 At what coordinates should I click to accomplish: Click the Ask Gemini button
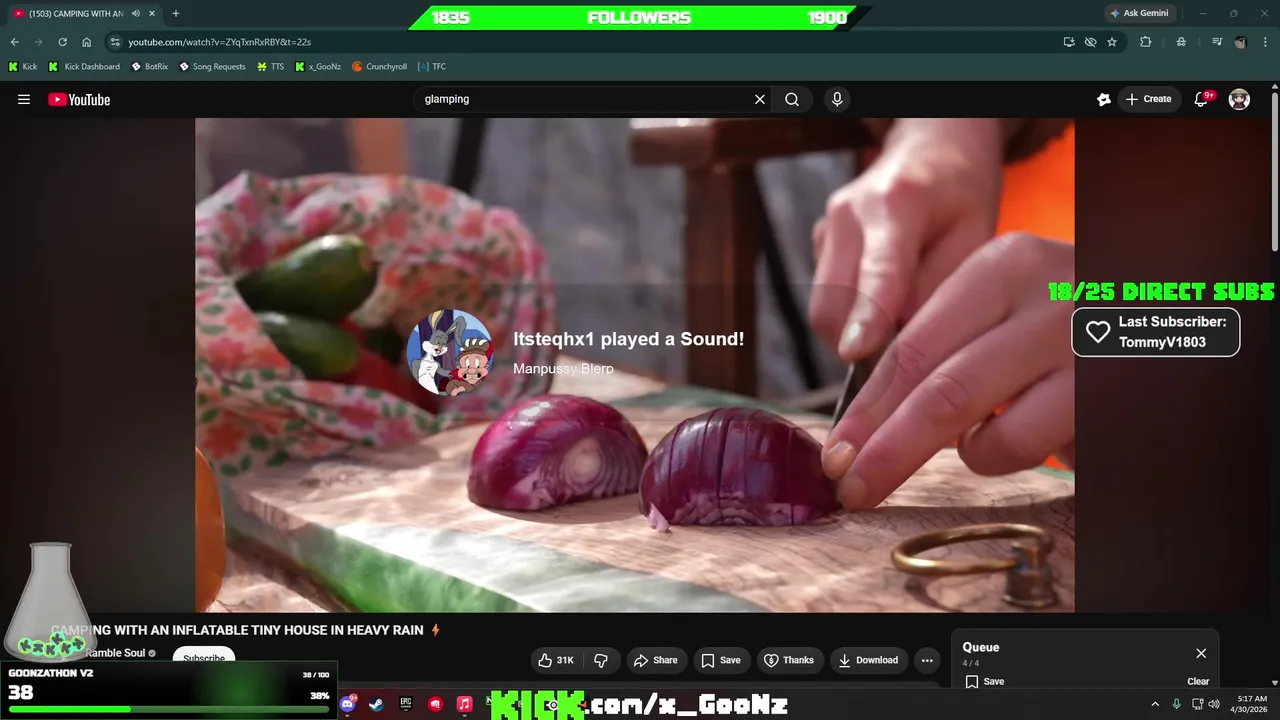click(1139, 14)
